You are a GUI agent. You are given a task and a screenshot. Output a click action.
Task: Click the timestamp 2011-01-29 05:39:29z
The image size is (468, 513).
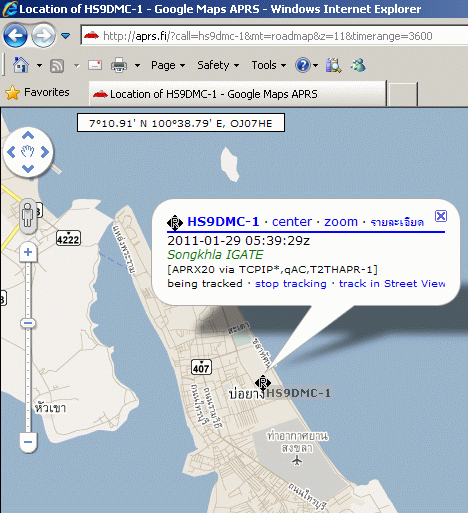pos(238,240)
